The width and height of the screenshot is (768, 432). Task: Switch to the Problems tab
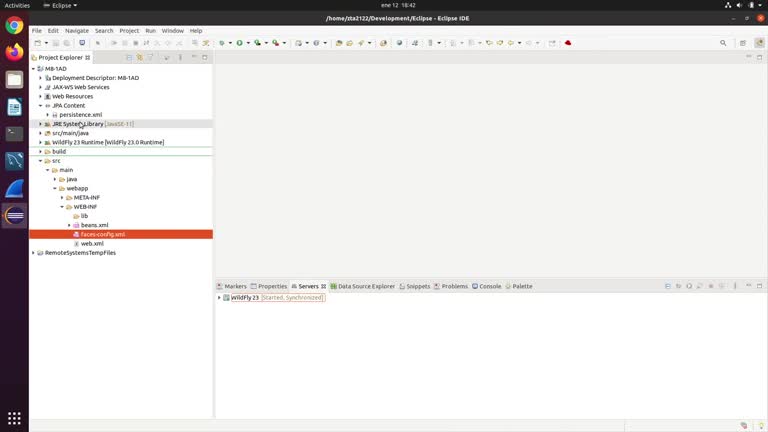(x=454, y=286)
